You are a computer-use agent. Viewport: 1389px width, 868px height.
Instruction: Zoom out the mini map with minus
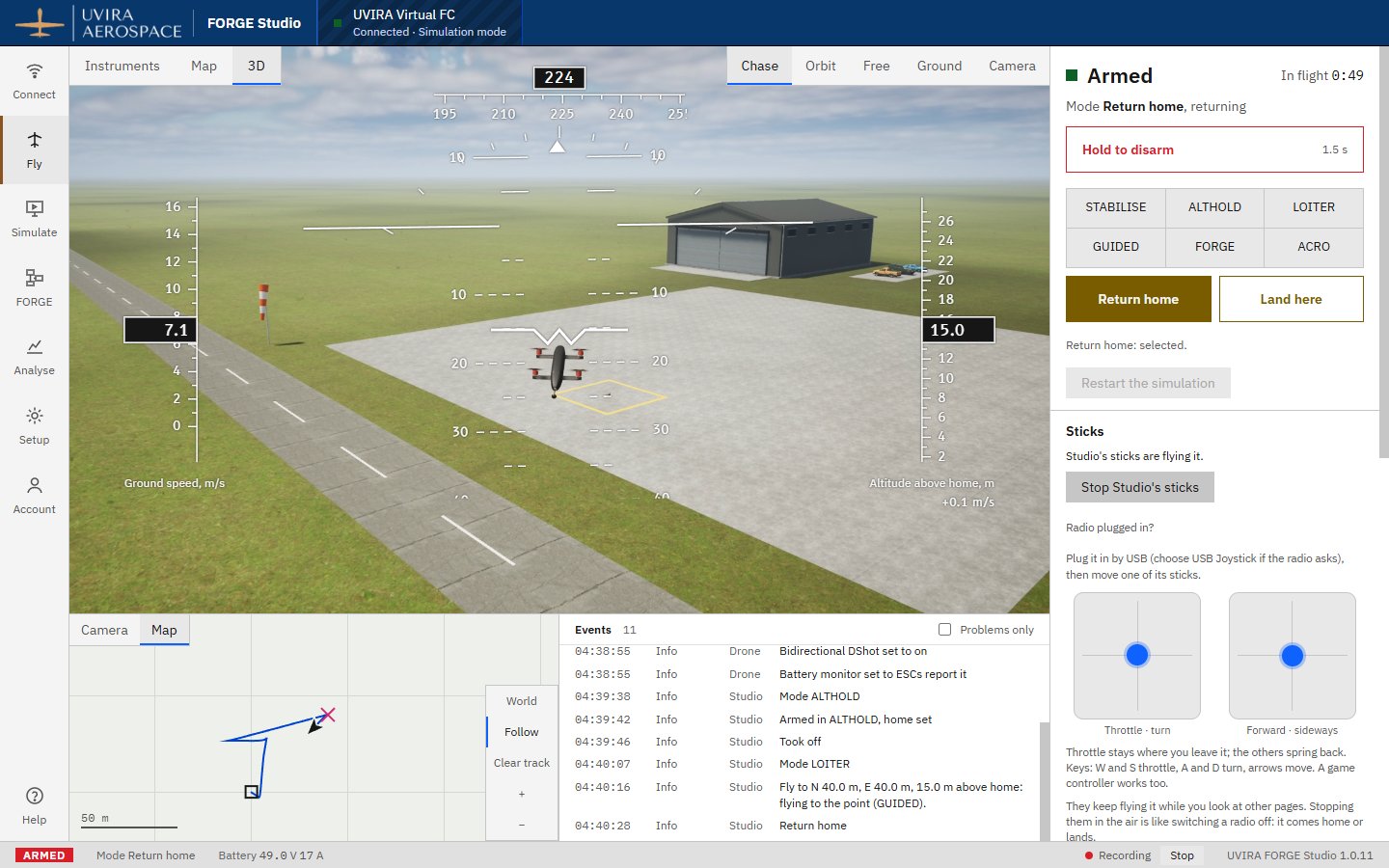point(522,825)
